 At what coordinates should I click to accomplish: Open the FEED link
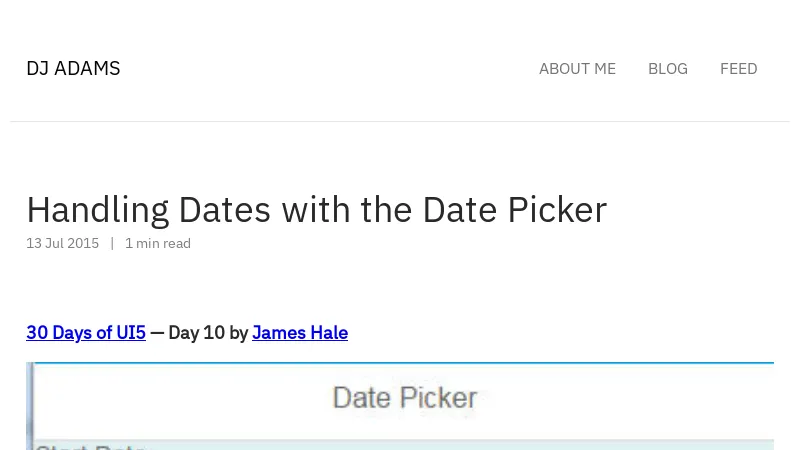tap(738, 69)
